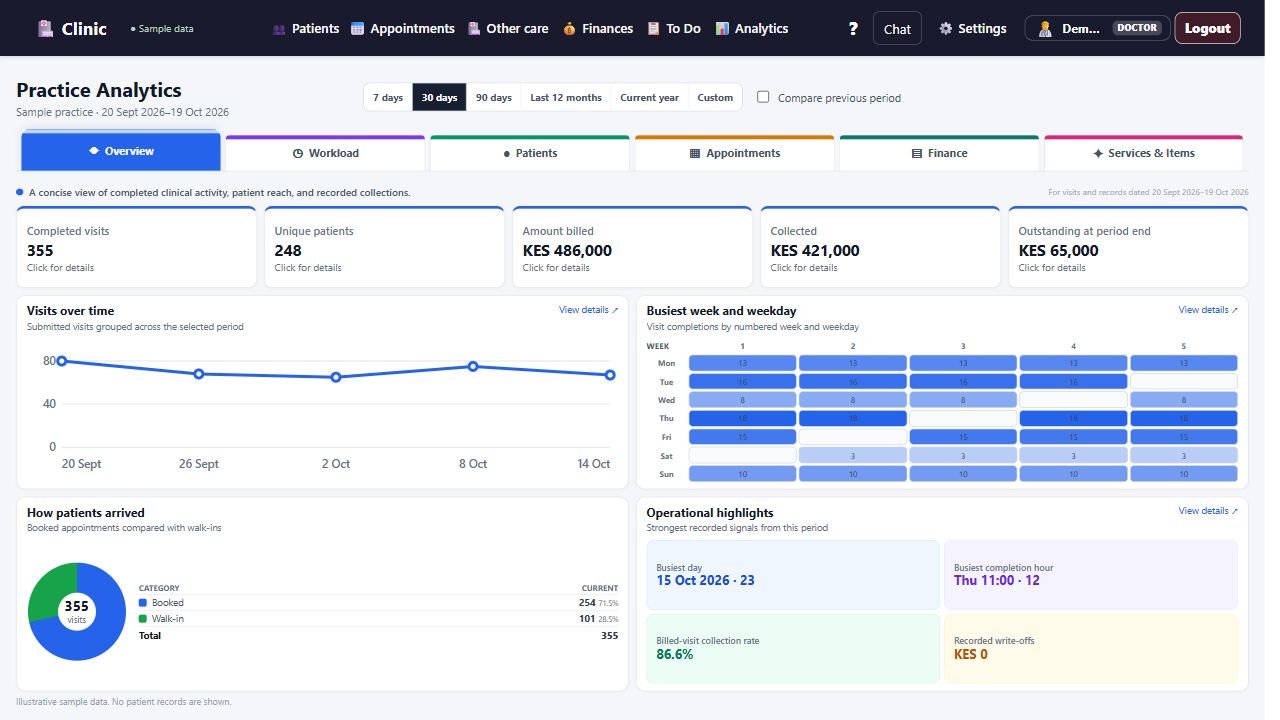Open the Collected KES 421,000 card
The image size is (1280, 720).
[881, 247]
